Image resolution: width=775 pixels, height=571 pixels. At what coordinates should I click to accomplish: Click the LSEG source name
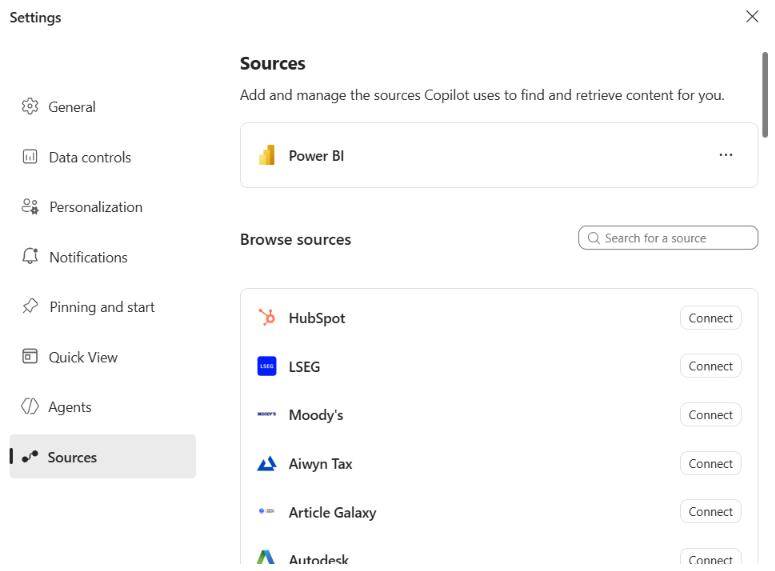[x=304, y=367]
